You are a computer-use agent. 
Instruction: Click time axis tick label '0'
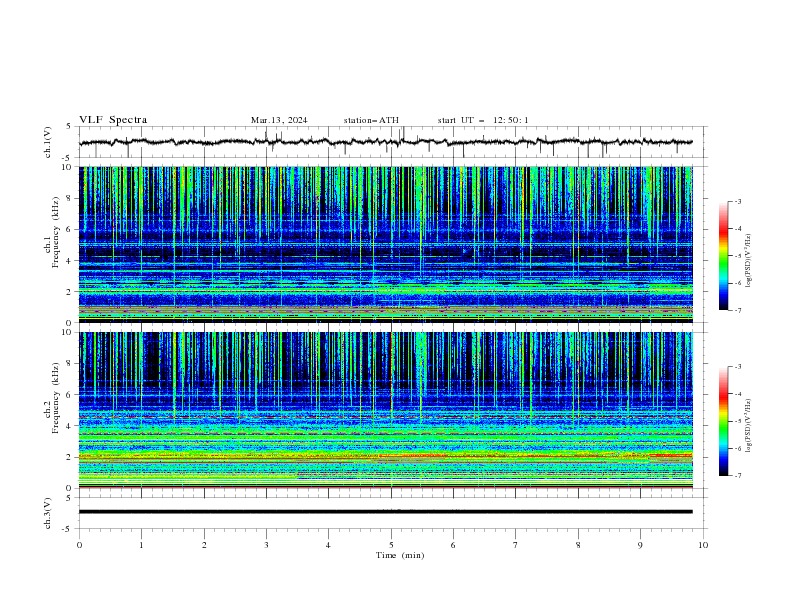(79, 545)
